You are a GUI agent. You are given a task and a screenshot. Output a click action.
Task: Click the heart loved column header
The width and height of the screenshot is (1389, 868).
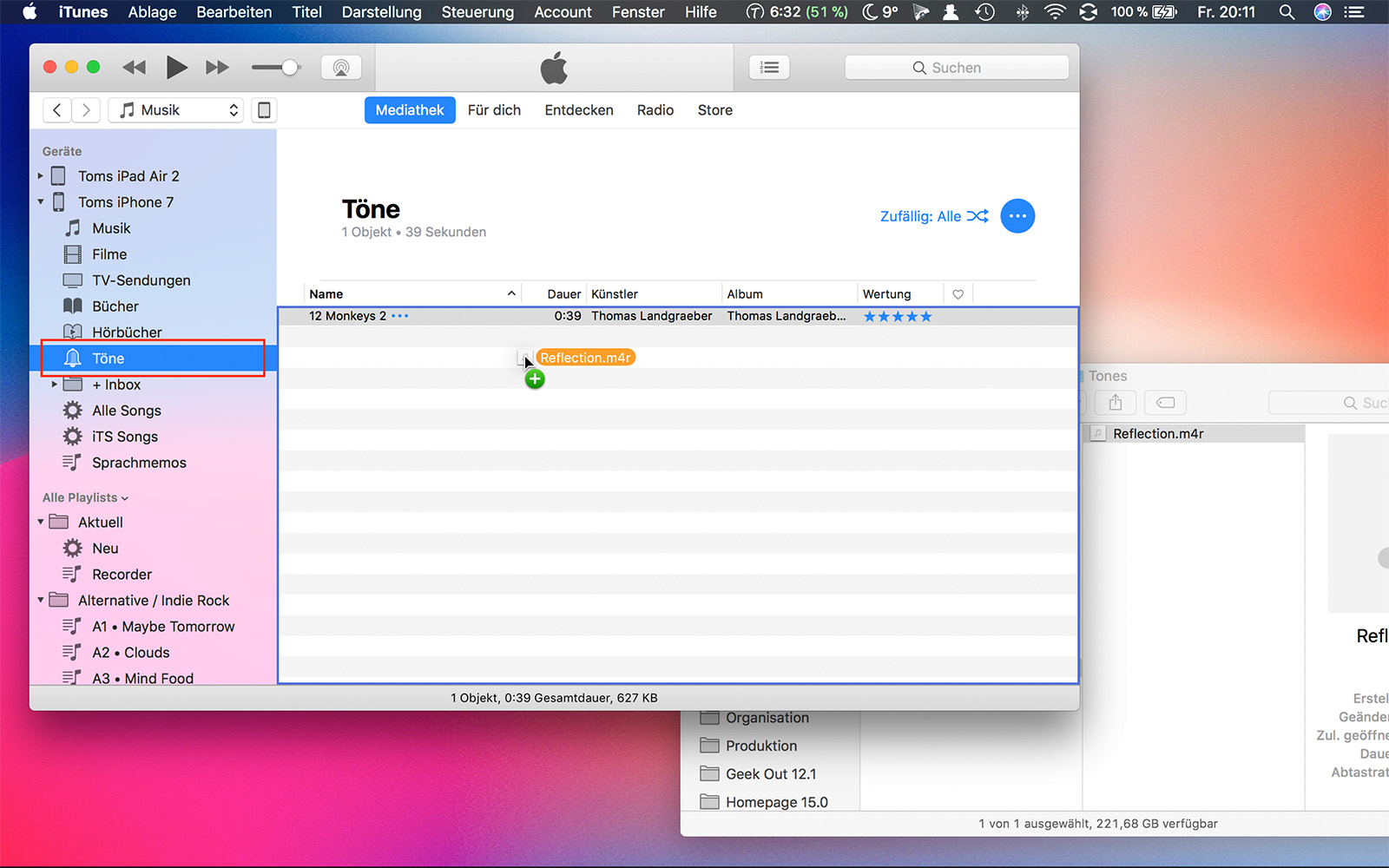click(x=958, y=294)
